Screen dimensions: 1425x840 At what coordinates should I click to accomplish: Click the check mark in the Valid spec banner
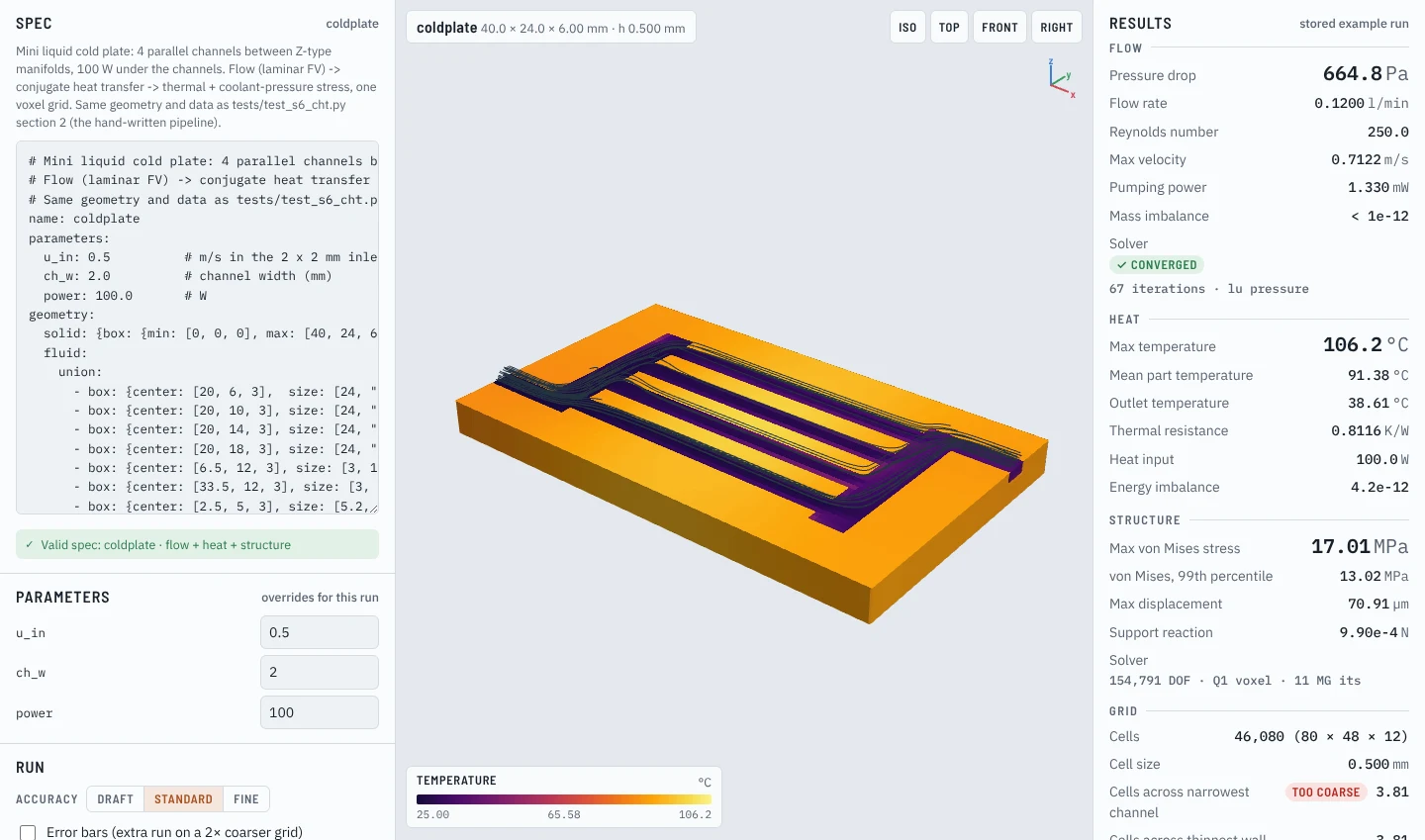(x=29, y=545)
